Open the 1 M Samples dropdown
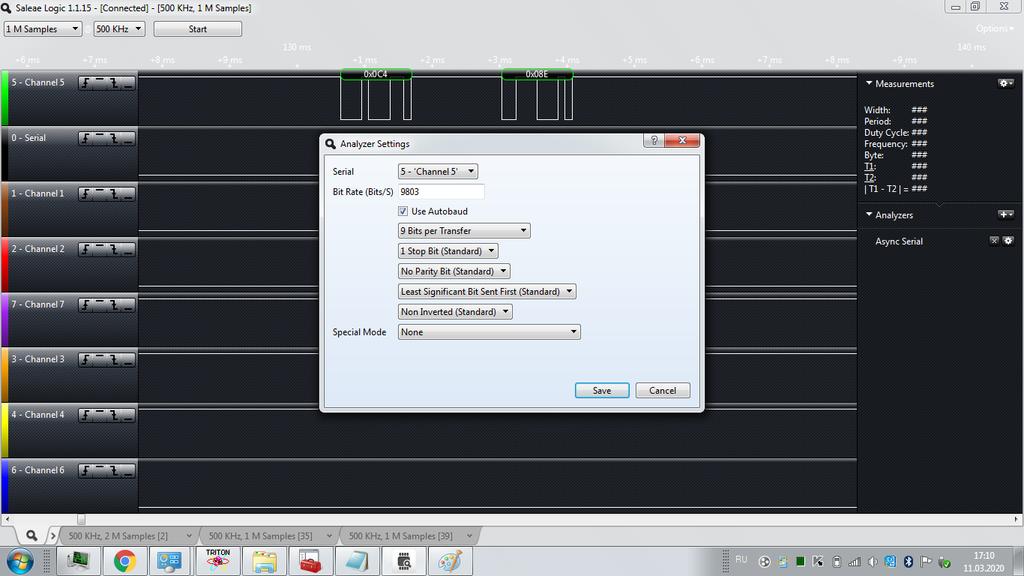The image size is (1024, 576). 42,29
